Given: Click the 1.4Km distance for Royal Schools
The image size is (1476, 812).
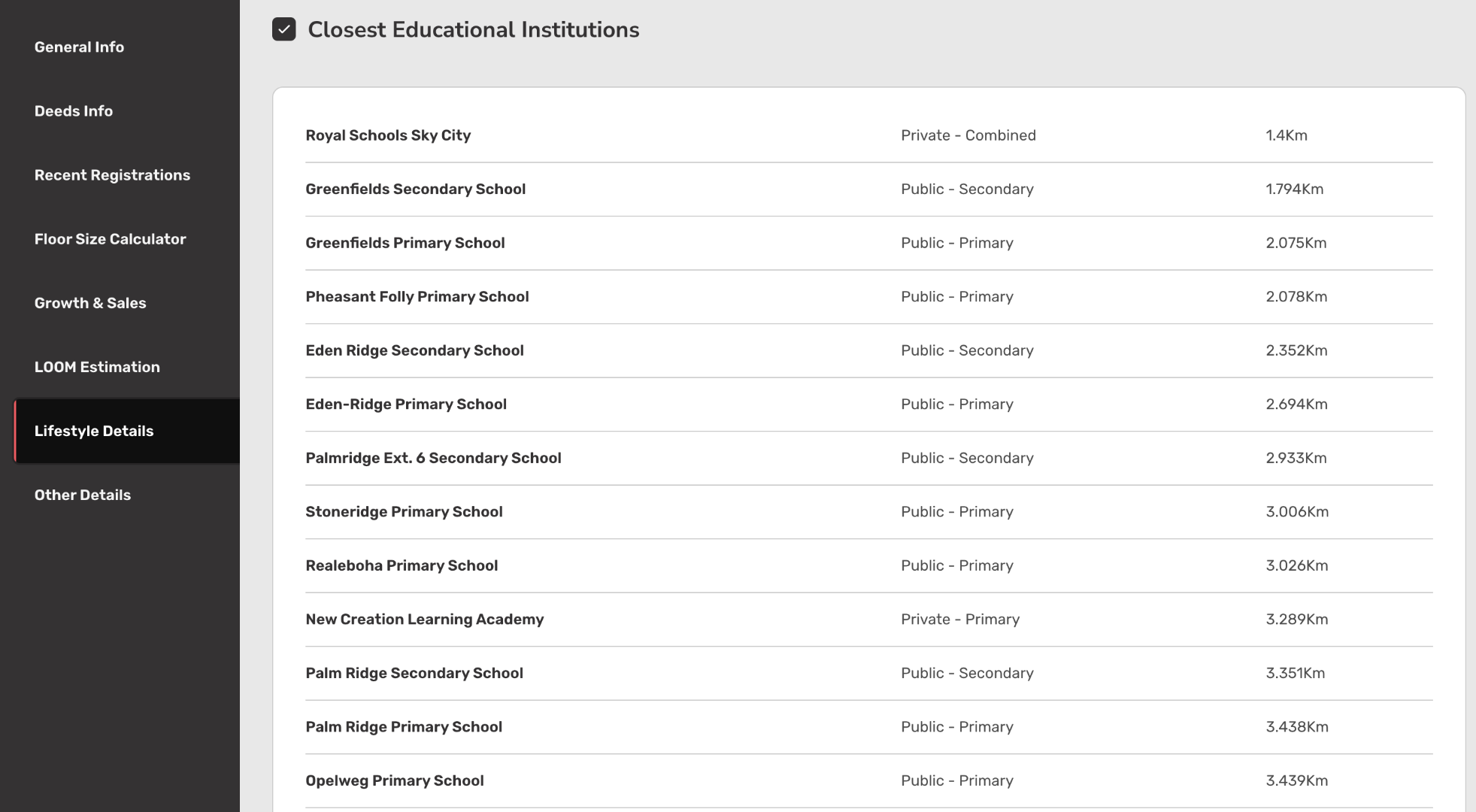Looking at the screenshot, I should (1286, 135).
